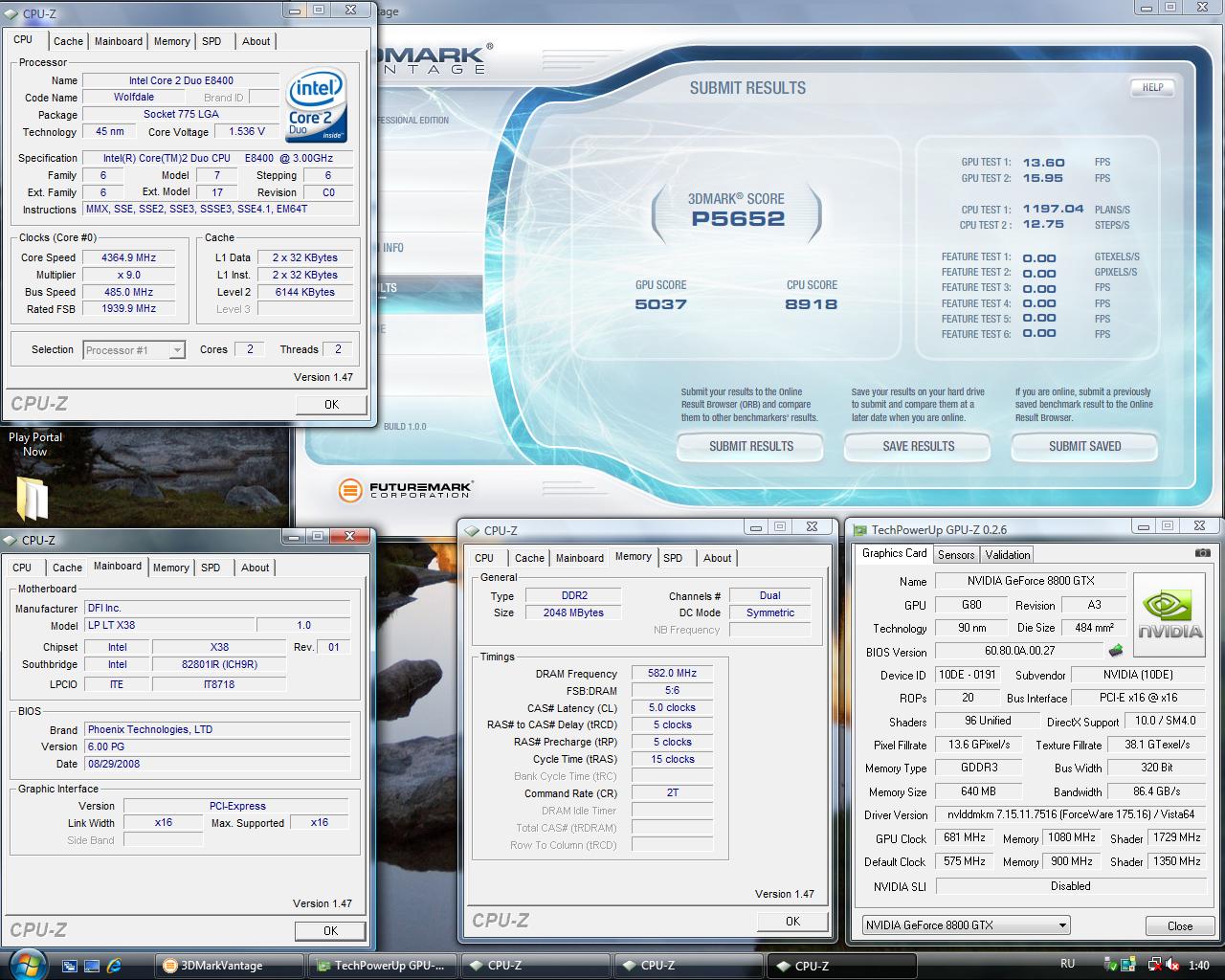Click the Memory CPU-Z window title icon
1225x980 pixels.
pyautogui.click(x=472, y=530)
